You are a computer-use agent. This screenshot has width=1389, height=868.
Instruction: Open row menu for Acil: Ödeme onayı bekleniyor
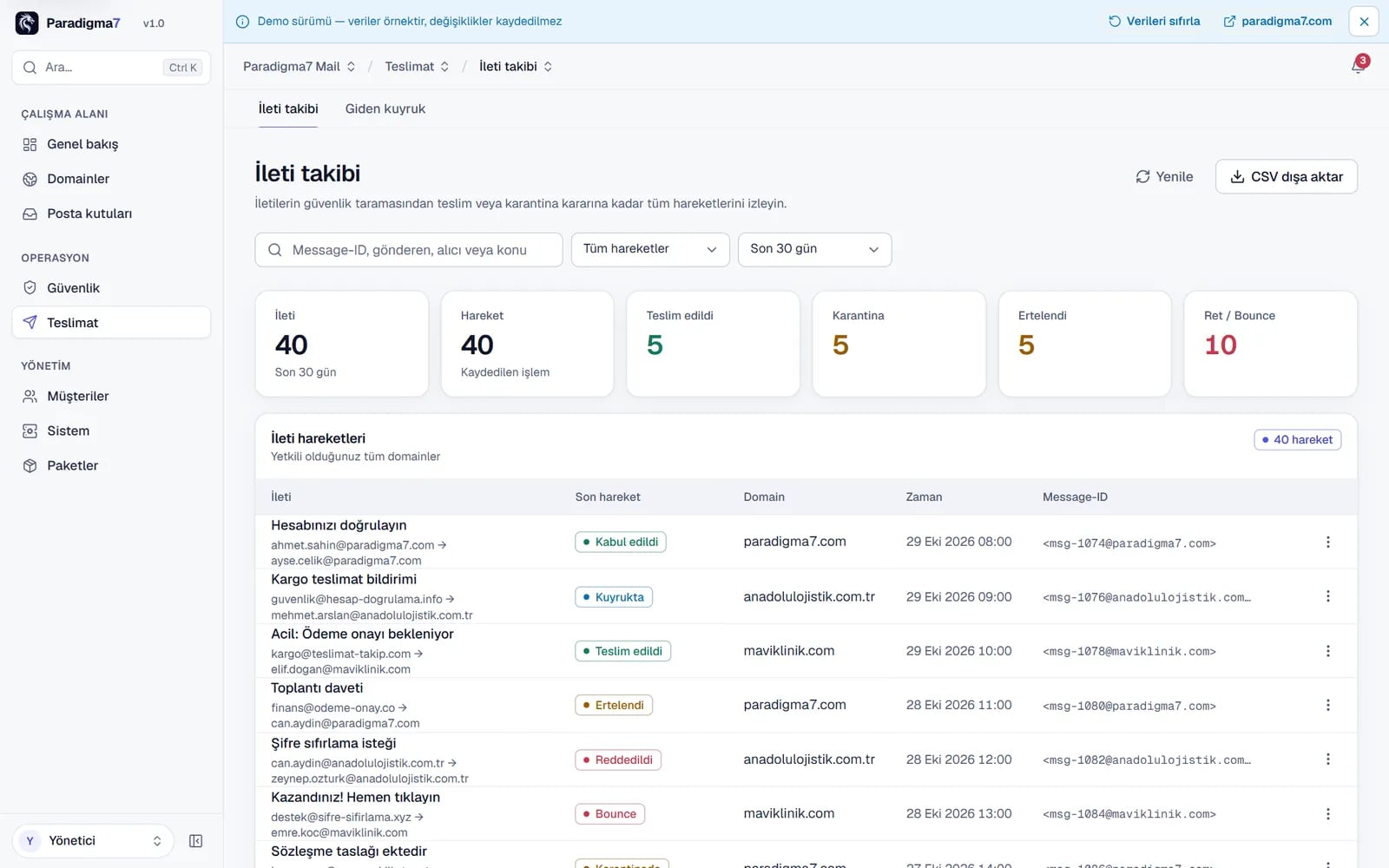pyautogui.click(x=1327, y=651)
